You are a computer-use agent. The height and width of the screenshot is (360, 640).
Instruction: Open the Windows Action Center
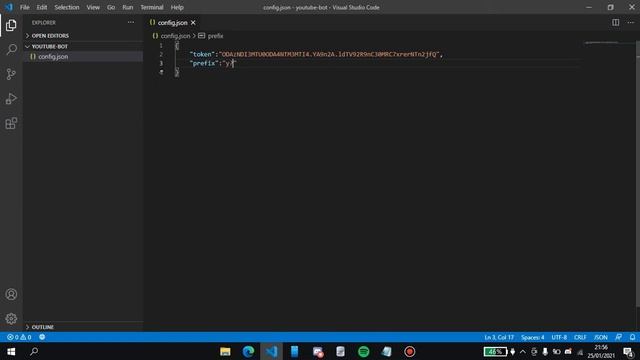(629, 351)
